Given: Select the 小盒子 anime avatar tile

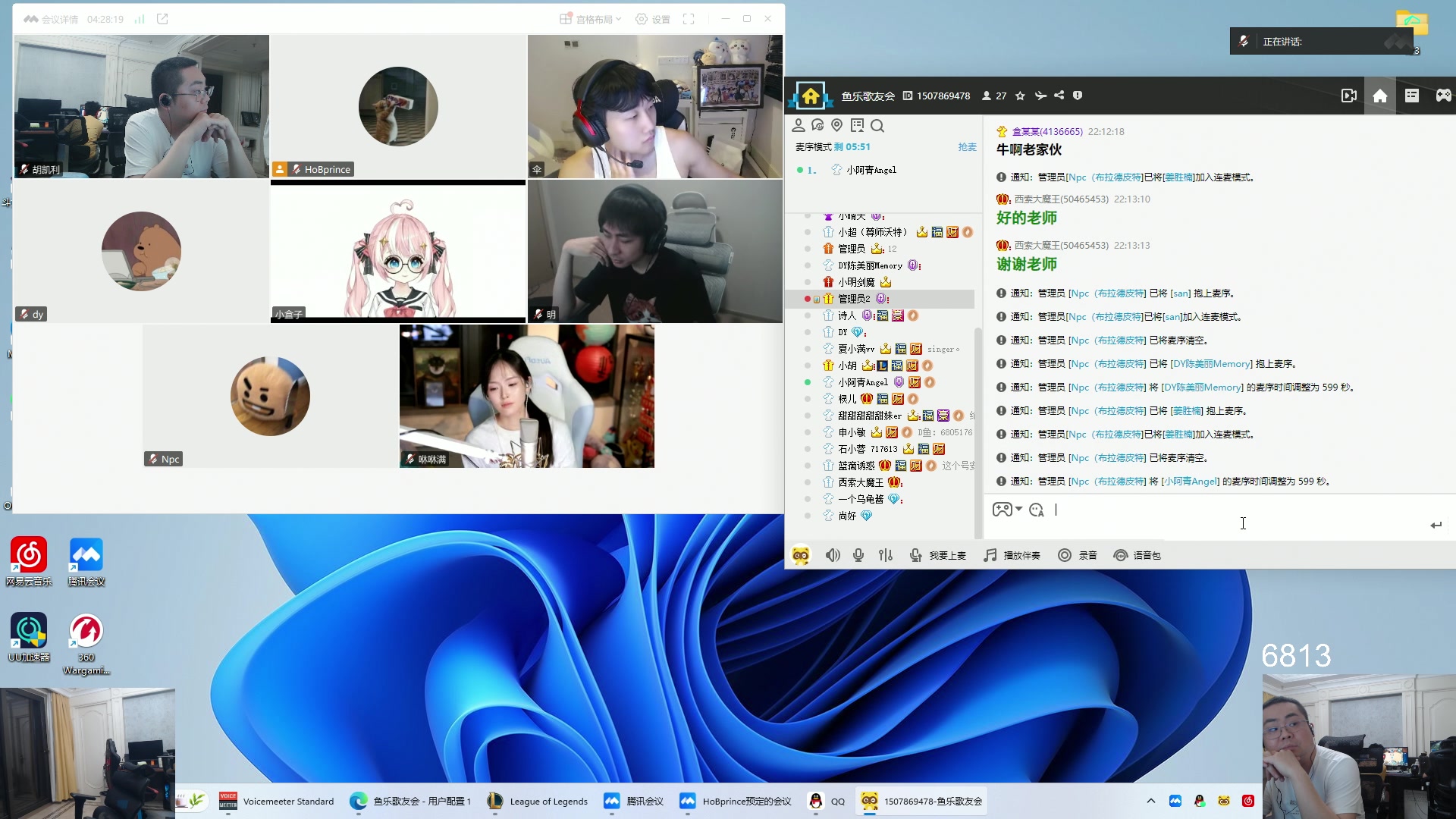Looking at the screenshot, I should point(398,251).
